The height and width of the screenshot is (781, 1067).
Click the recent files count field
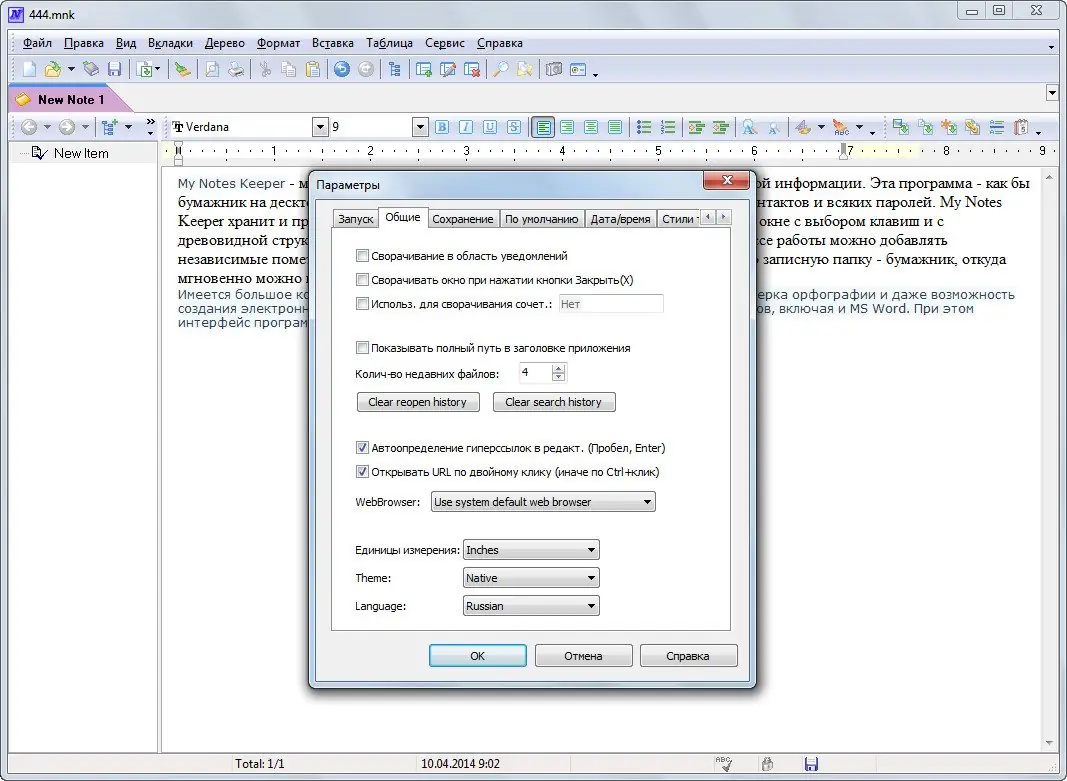tap(536, 373)
